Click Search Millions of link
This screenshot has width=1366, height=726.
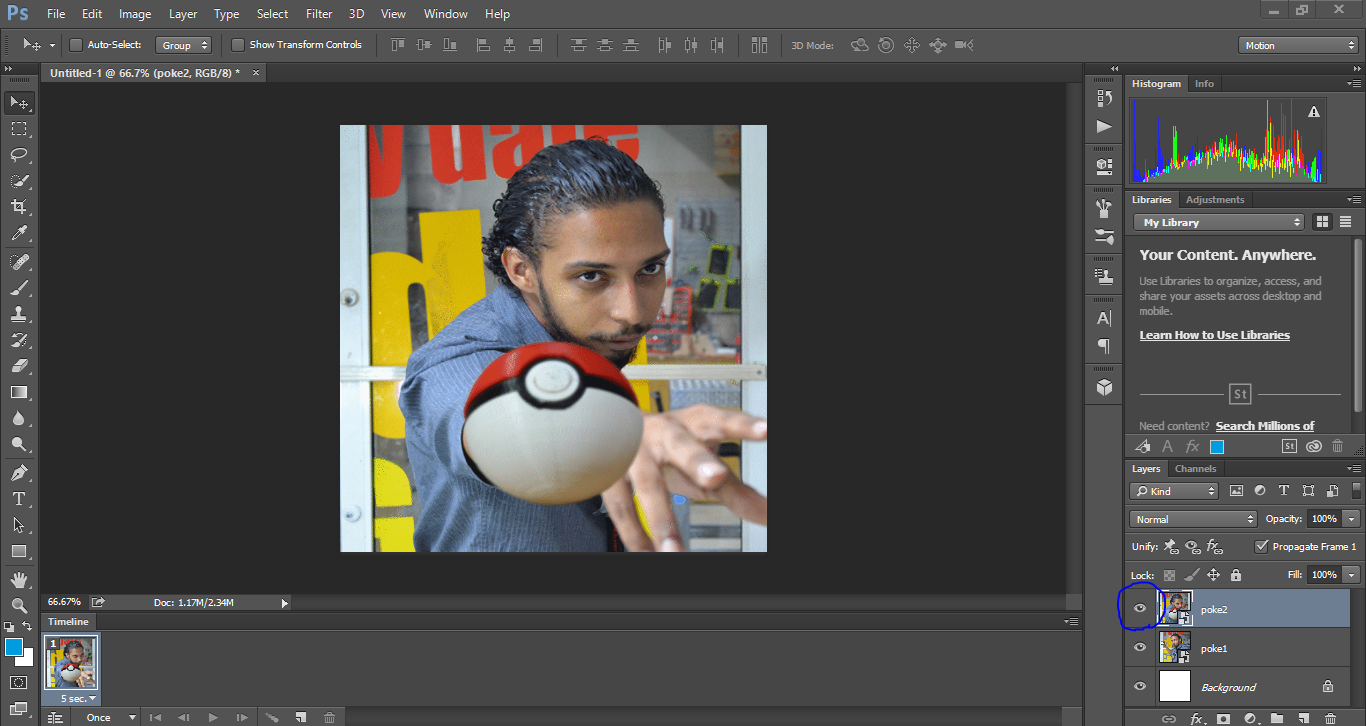coord(1265,426)
